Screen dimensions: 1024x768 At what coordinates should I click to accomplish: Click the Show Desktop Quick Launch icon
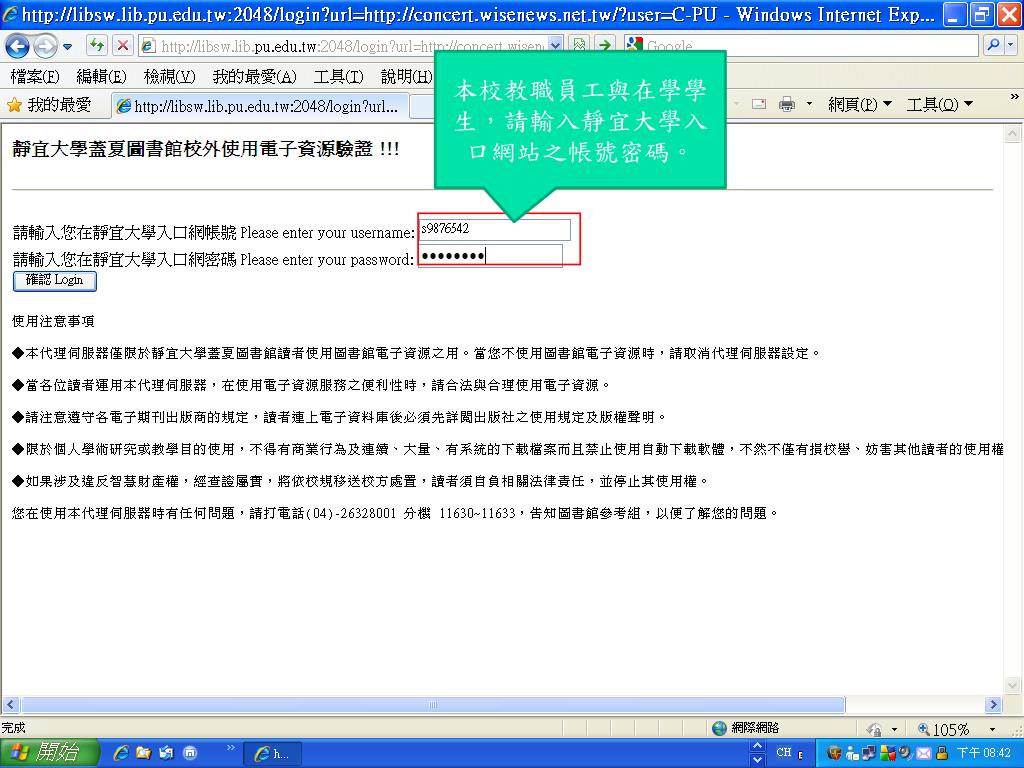click(x=166, y=753)
